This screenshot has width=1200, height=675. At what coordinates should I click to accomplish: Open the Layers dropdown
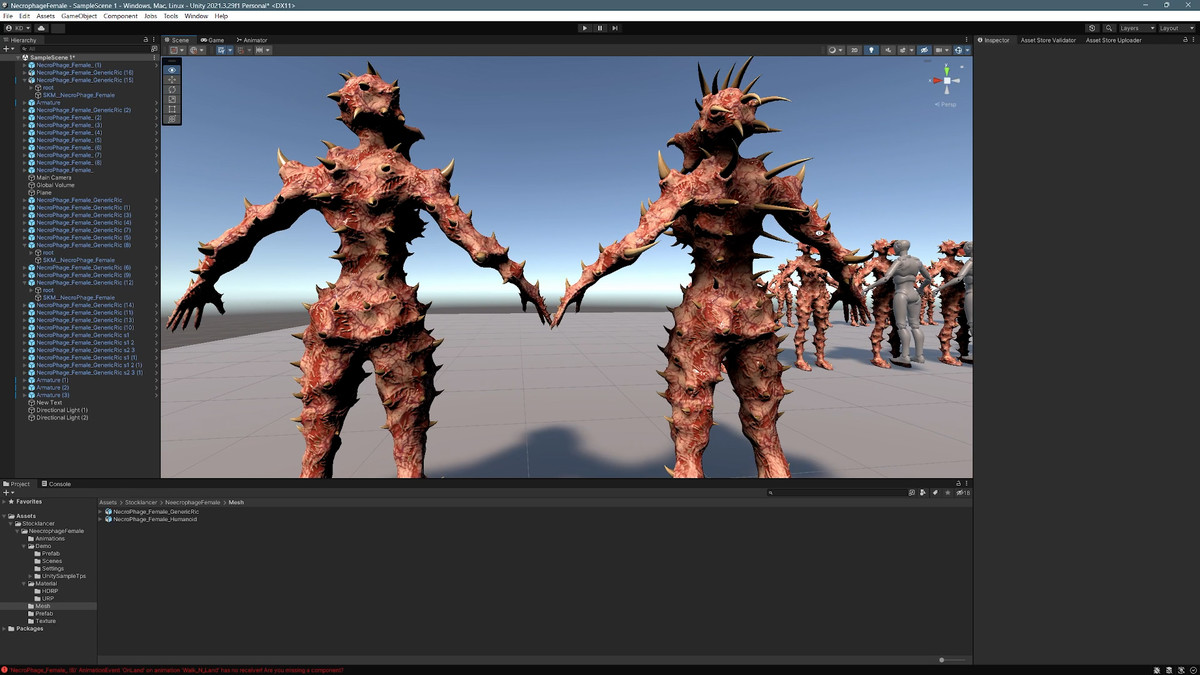[x=1136, y=28]
